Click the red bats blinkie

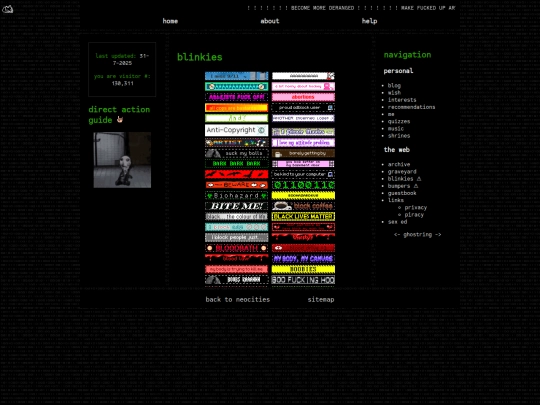[x=236, y=174]
